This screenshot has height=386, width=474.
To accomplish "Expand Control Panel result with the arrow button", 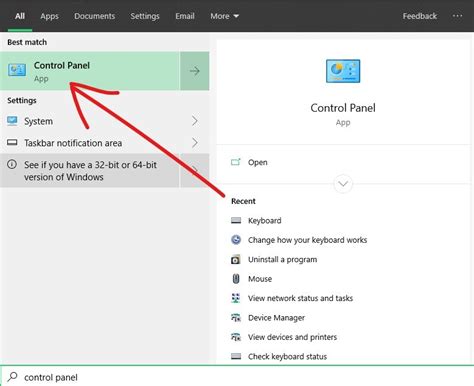I will (195, 71).
